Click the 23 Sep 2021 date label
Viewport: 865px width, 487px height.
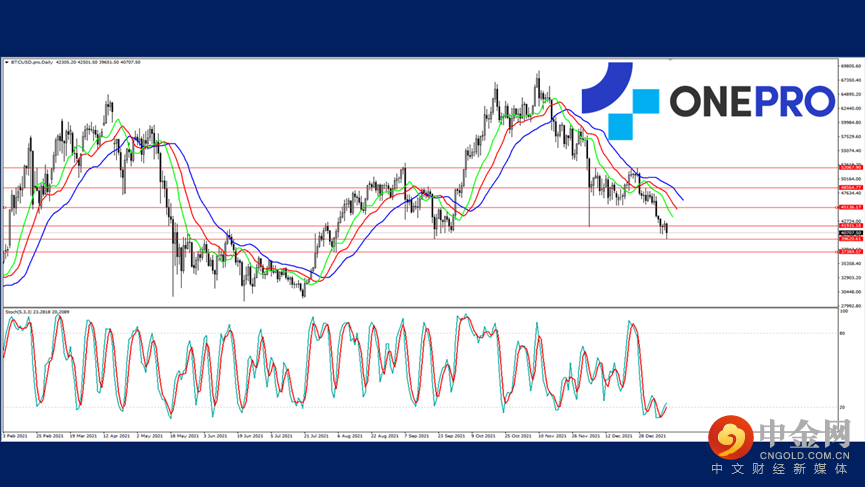pos(451,436)
